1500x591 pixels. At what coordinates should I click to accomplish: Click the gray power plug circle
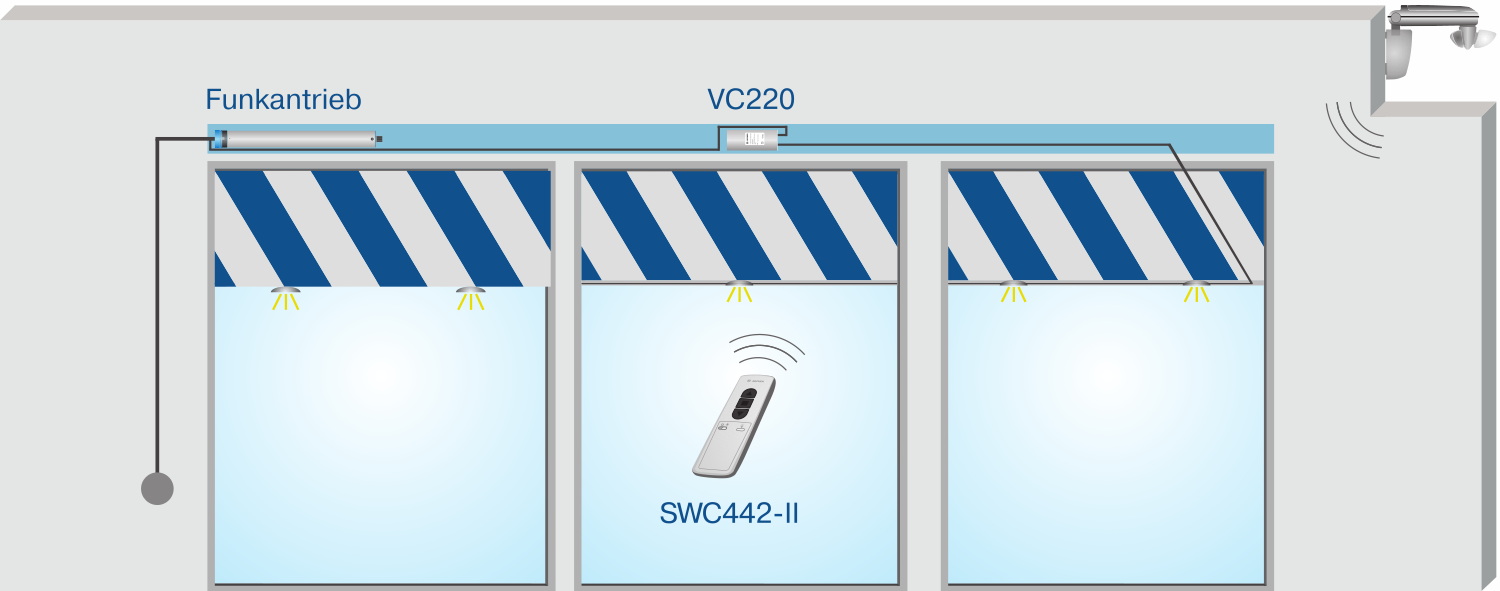157,488
